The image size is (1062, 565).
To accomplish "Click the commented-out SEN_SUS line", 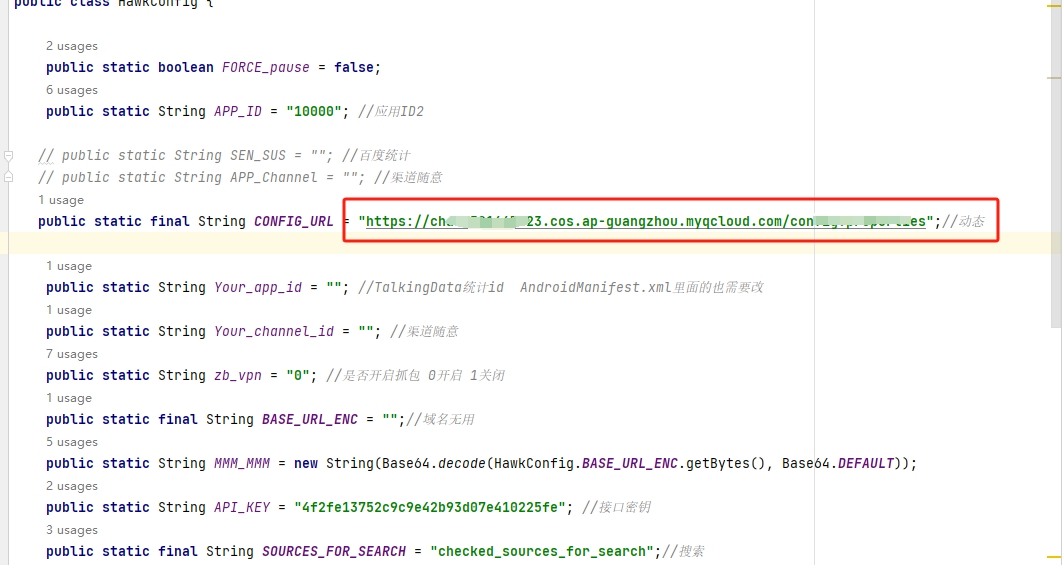I will coord(224,156).
